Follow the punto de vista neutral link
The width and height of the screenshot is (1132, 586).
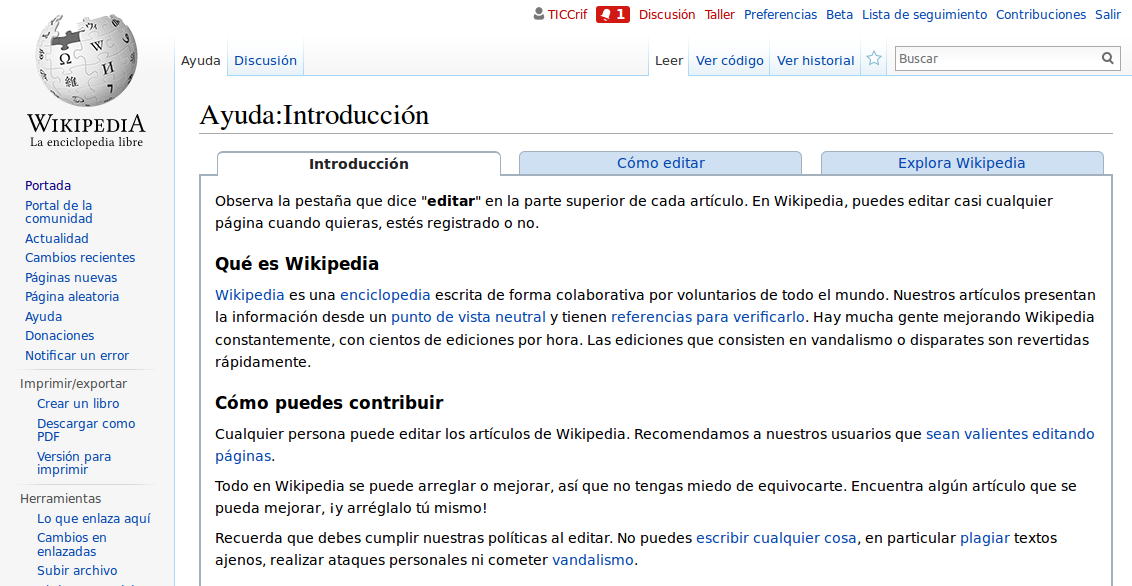[468, 317]
